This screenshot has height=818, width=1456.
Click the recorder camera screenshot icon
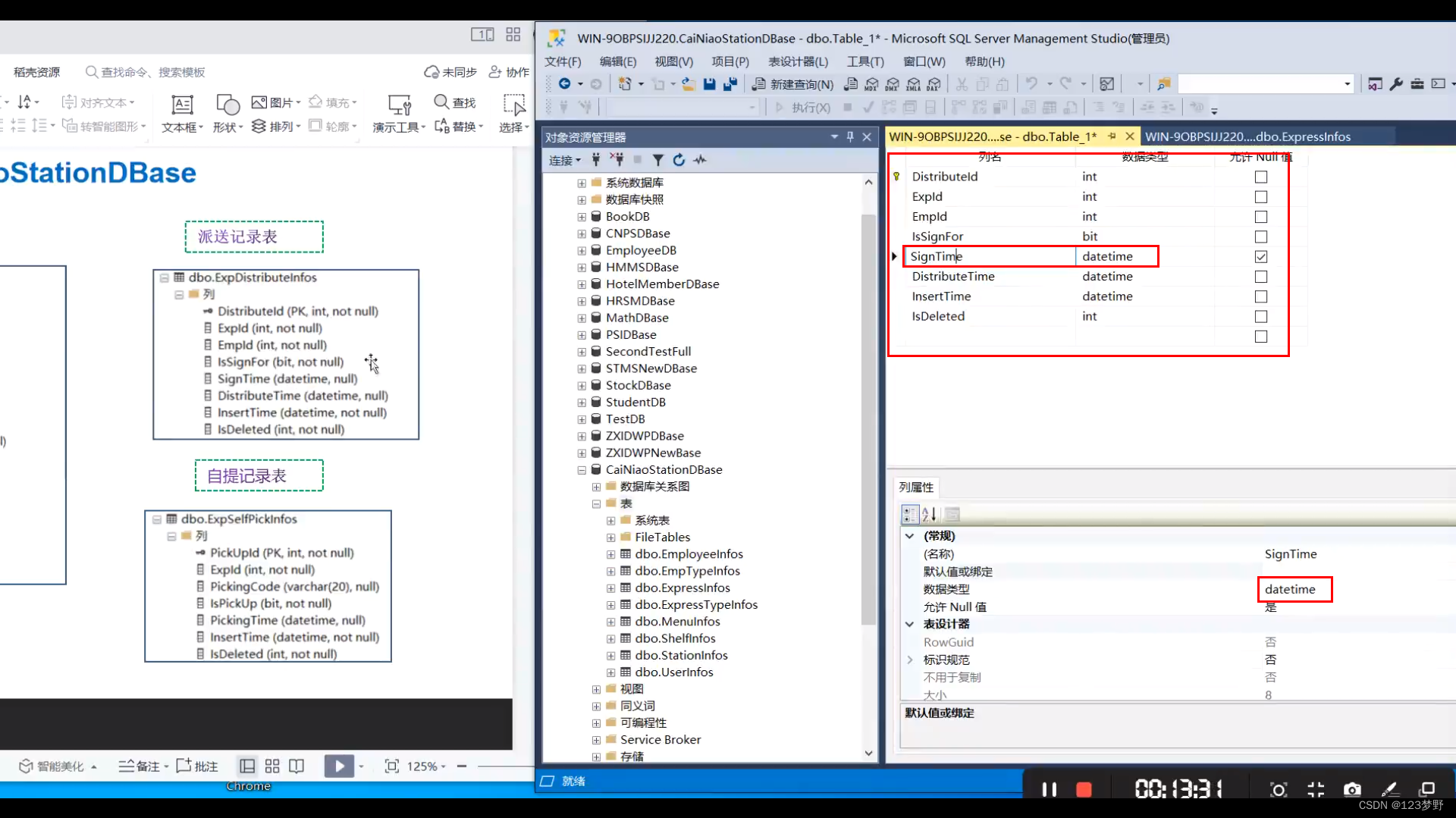click(x=1352, y=790)
